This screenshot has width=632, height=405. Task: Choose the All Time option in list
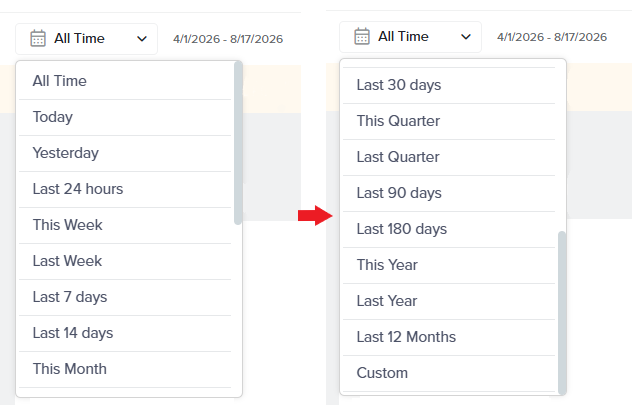click(x=125, y=81)
